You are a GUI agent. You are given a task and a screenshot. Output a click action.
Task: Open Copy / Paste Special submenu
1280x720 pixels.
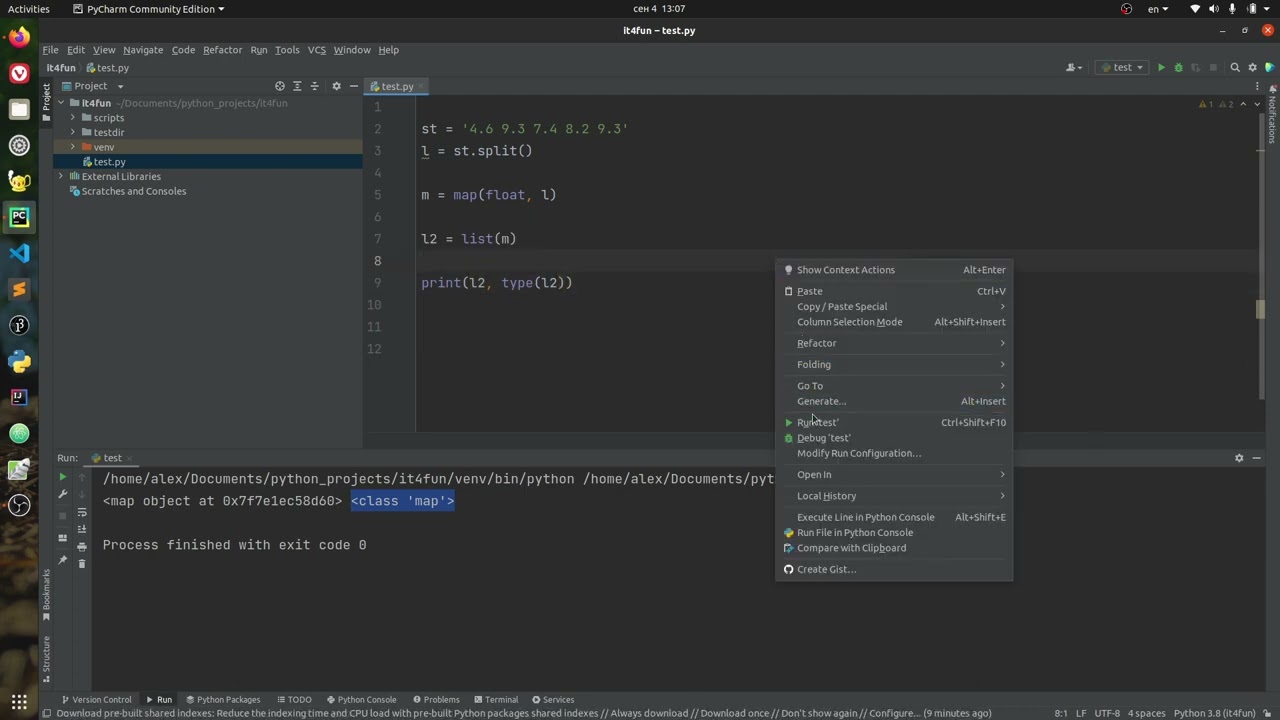[x=894, y=307]
